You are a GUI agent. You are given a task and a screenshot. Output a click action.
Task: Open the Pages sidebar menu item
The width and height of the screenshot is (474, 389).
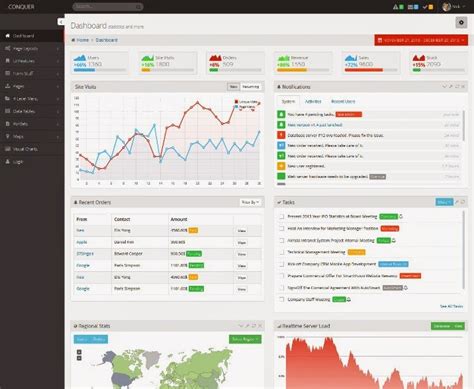(x=32, y=86)
